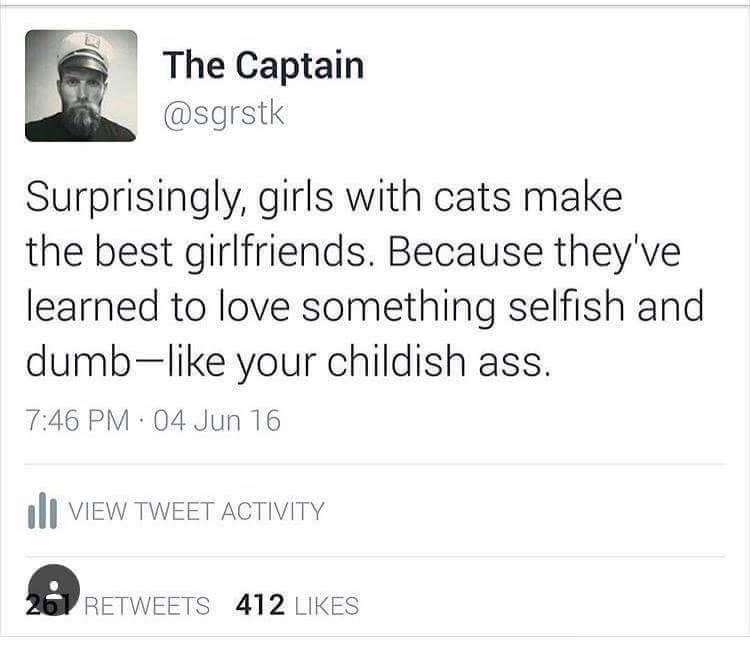Viewport: 750px width, 649px height.
Task: Click the 7:46 PM time
Action: coord(77,421)
